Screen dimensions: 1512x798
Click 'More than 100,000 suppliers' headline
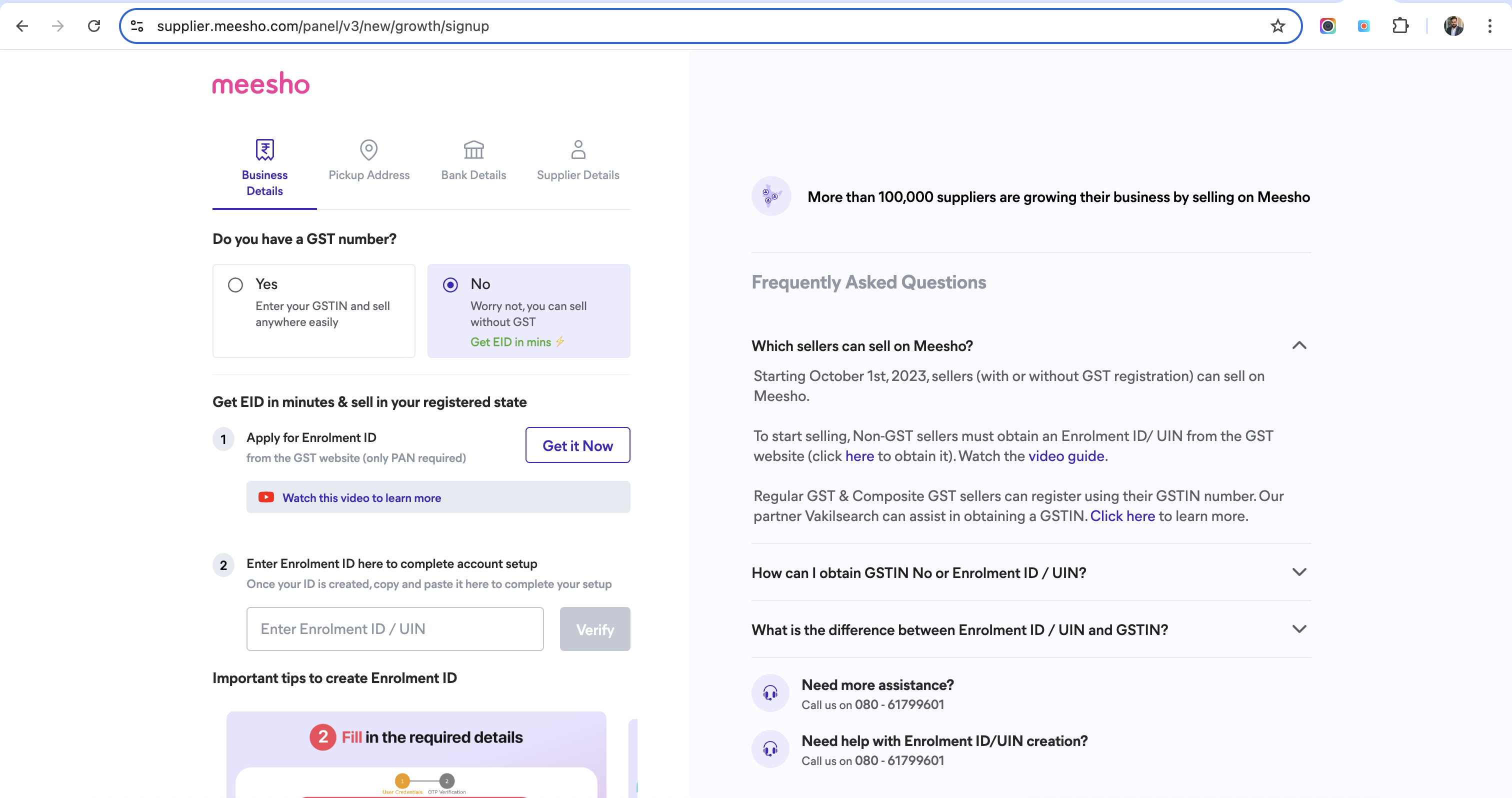[1058, 196]
